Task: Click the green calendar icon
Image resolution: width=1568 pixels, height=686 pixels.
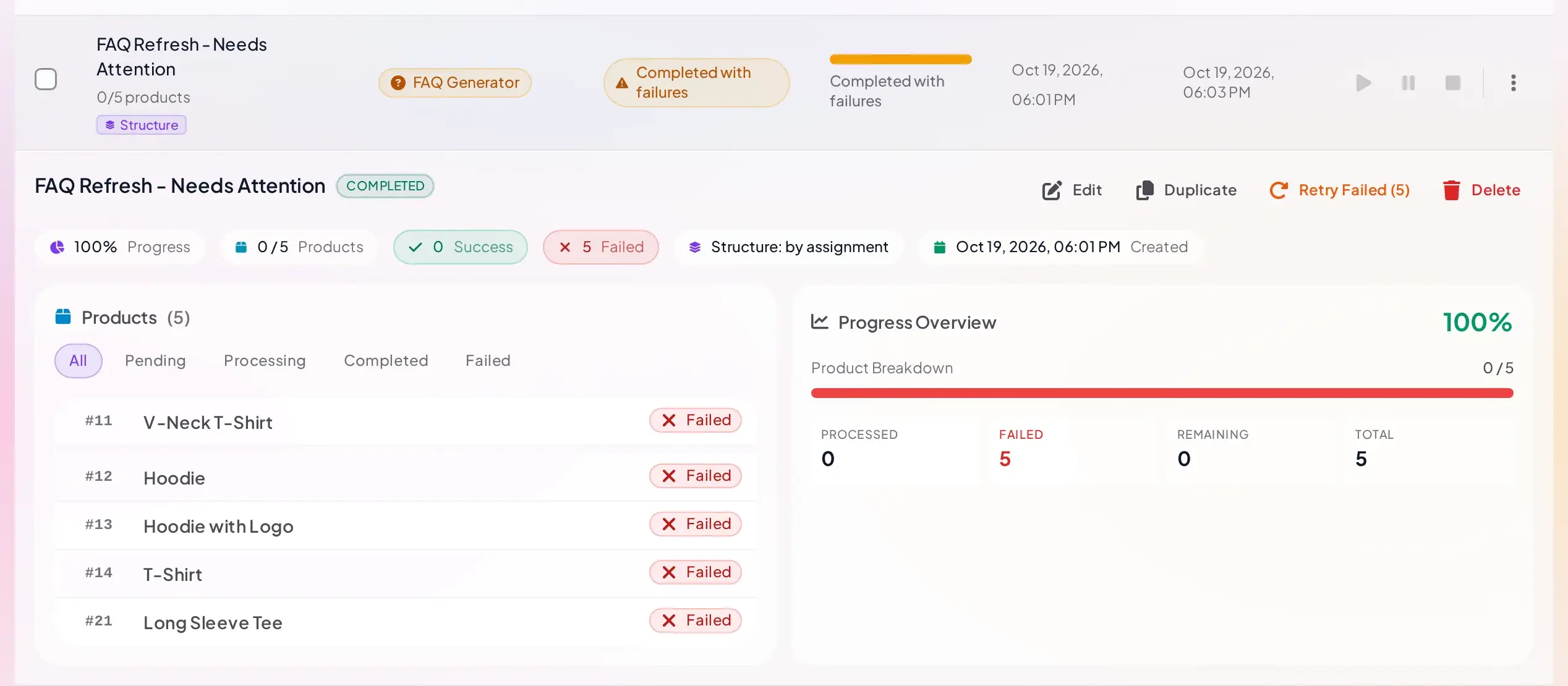Action: pyautogui.click(x=939, y=247)
